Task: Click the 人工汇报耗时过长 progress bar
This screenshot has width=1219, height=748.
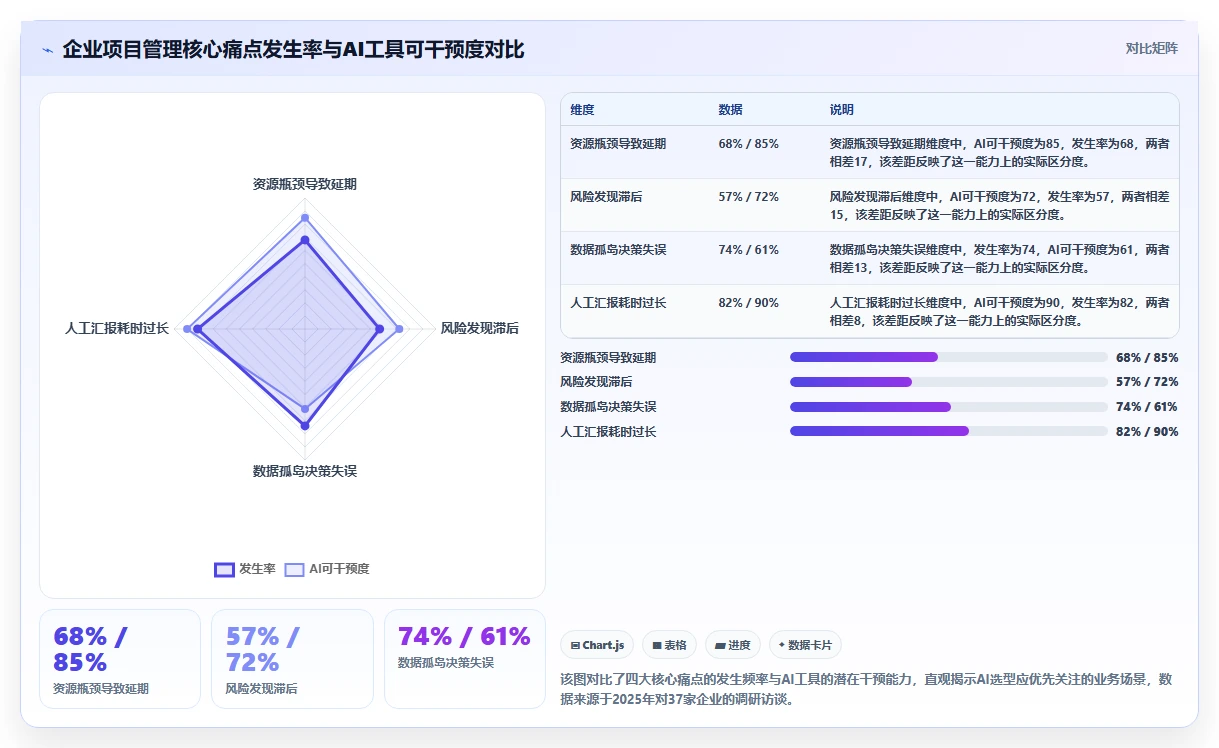Action: coord(948,431)
